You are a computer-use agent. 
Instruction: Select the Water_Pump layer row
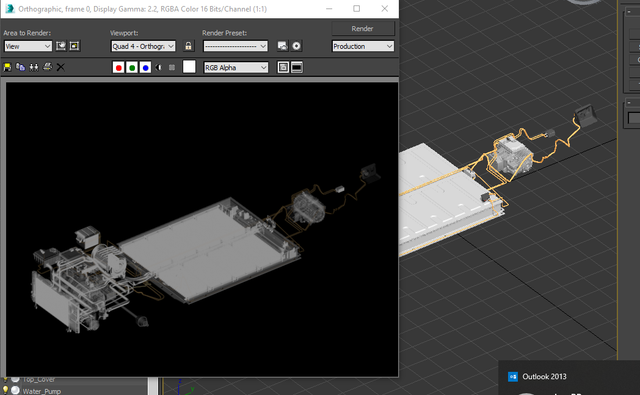coord(75,391)
